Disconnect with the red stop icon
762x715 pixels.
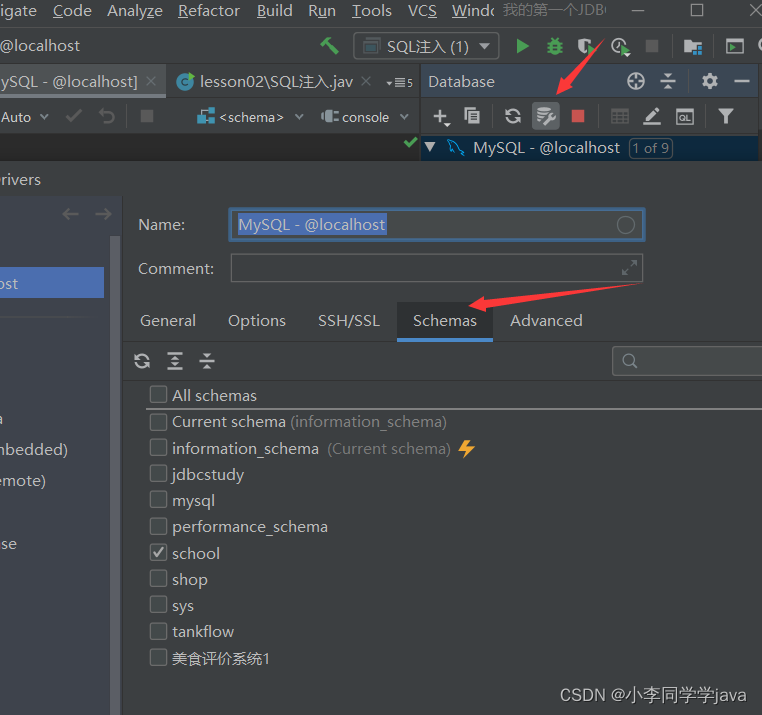pos(577,116)
